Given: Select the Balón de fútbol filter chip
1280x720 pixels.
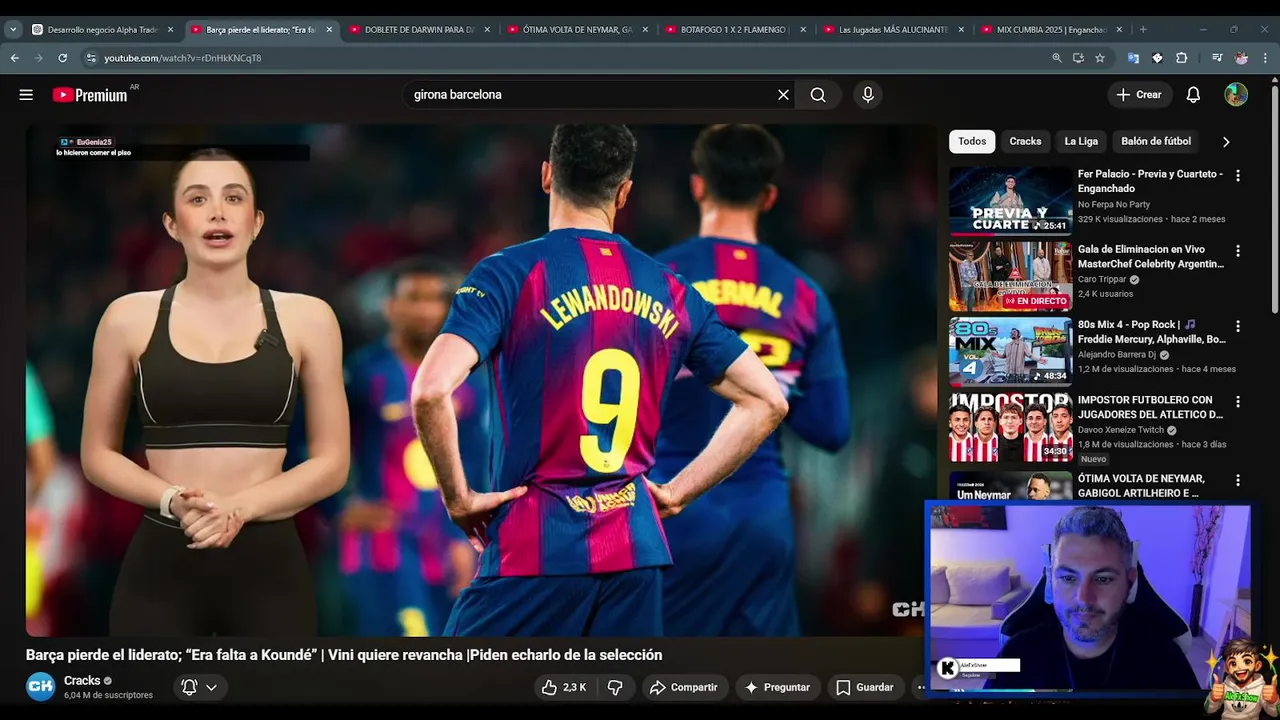Looking at the screenshot, I should tap(1156, 142).
